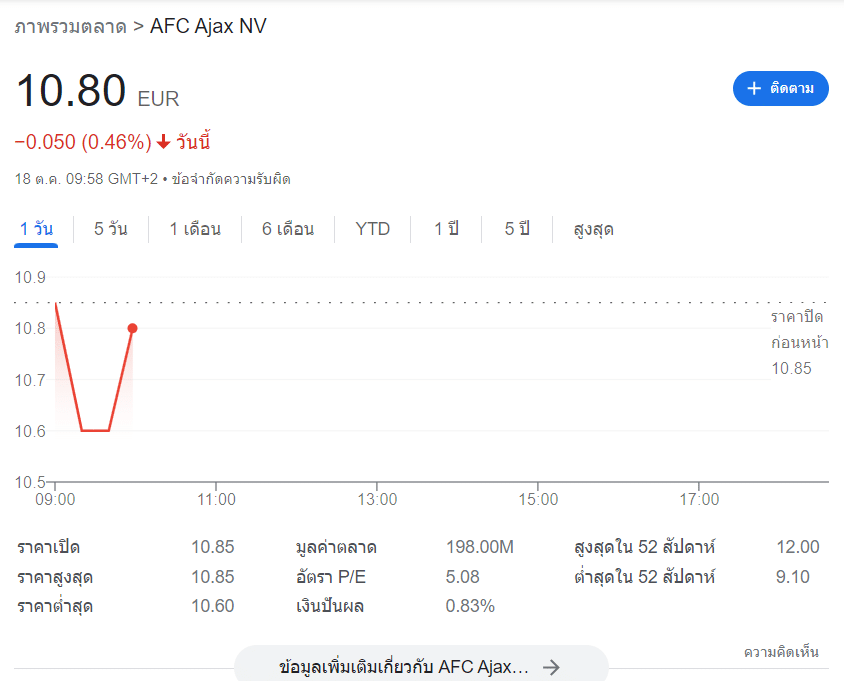Click the −0.050 (0.46%) change text

point(83,142)
